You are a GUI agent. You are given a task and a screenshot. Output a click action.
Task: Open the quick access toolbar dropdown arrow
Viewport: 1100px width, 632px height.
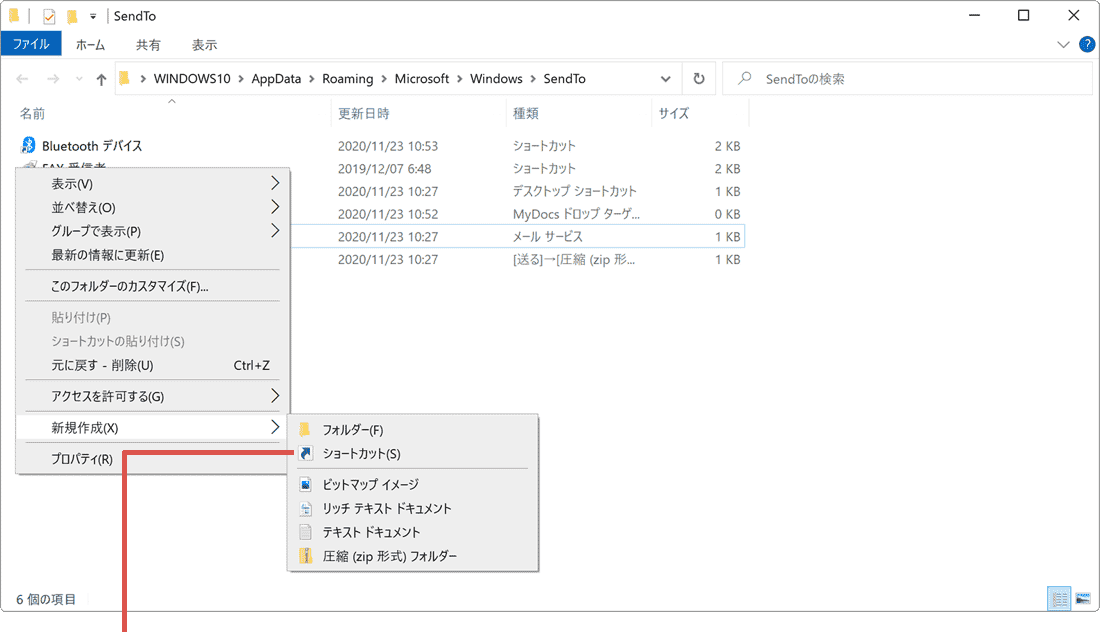tap(93, 16)
